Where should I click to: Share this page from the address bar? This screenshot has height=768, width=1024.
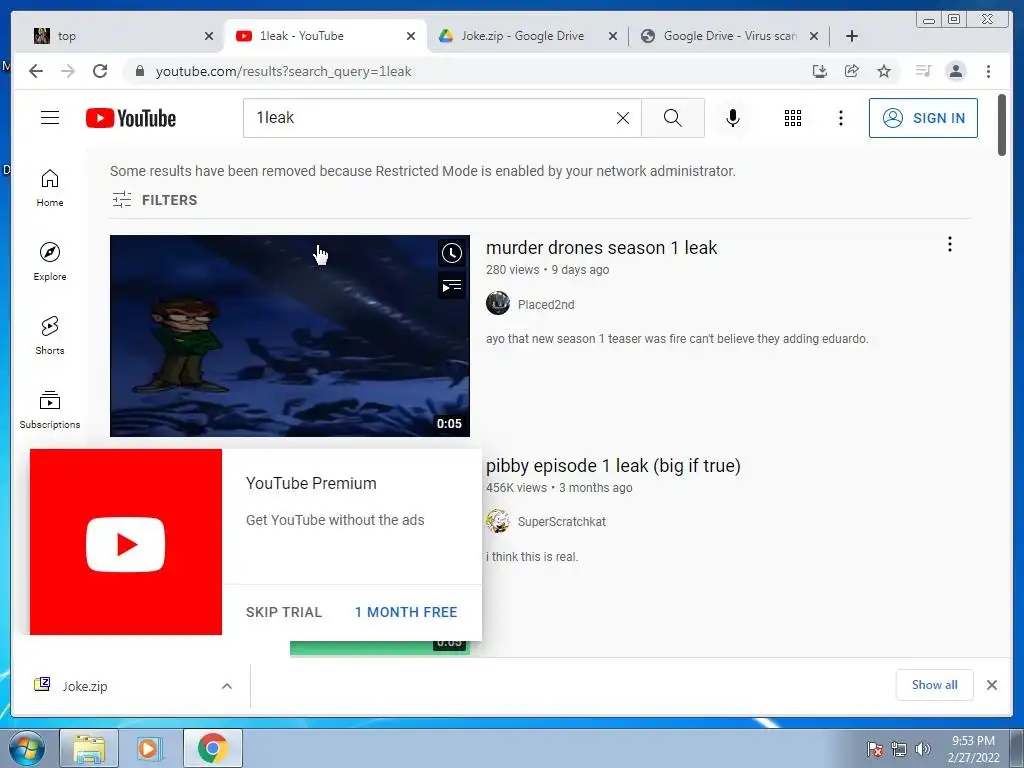(852, 71)
